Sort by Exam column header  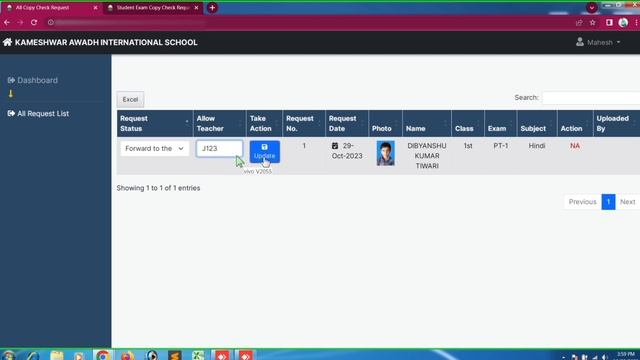coord(500,123)
